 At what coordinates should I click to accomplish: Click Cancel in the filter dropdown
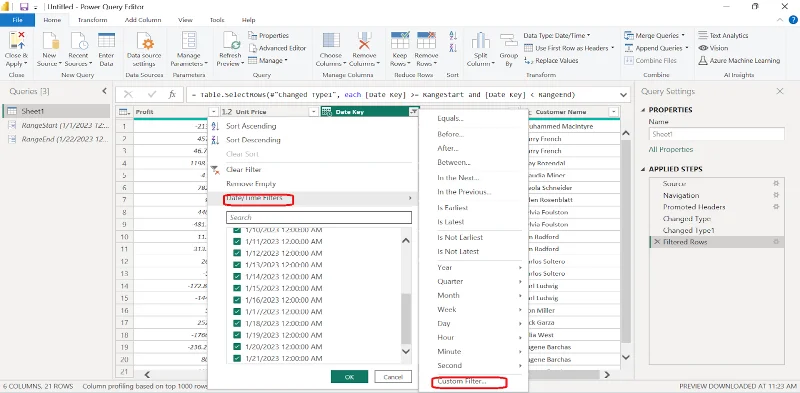point(393,377)
